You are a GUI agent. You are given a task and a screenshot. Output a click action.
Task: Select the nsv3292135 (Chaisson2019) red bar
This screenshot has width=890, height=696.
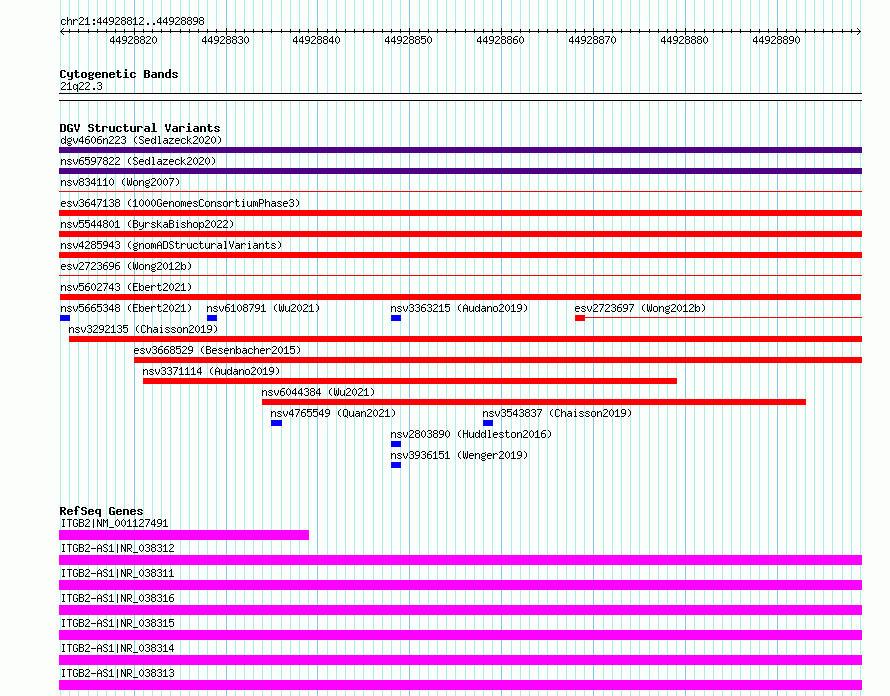465,339
